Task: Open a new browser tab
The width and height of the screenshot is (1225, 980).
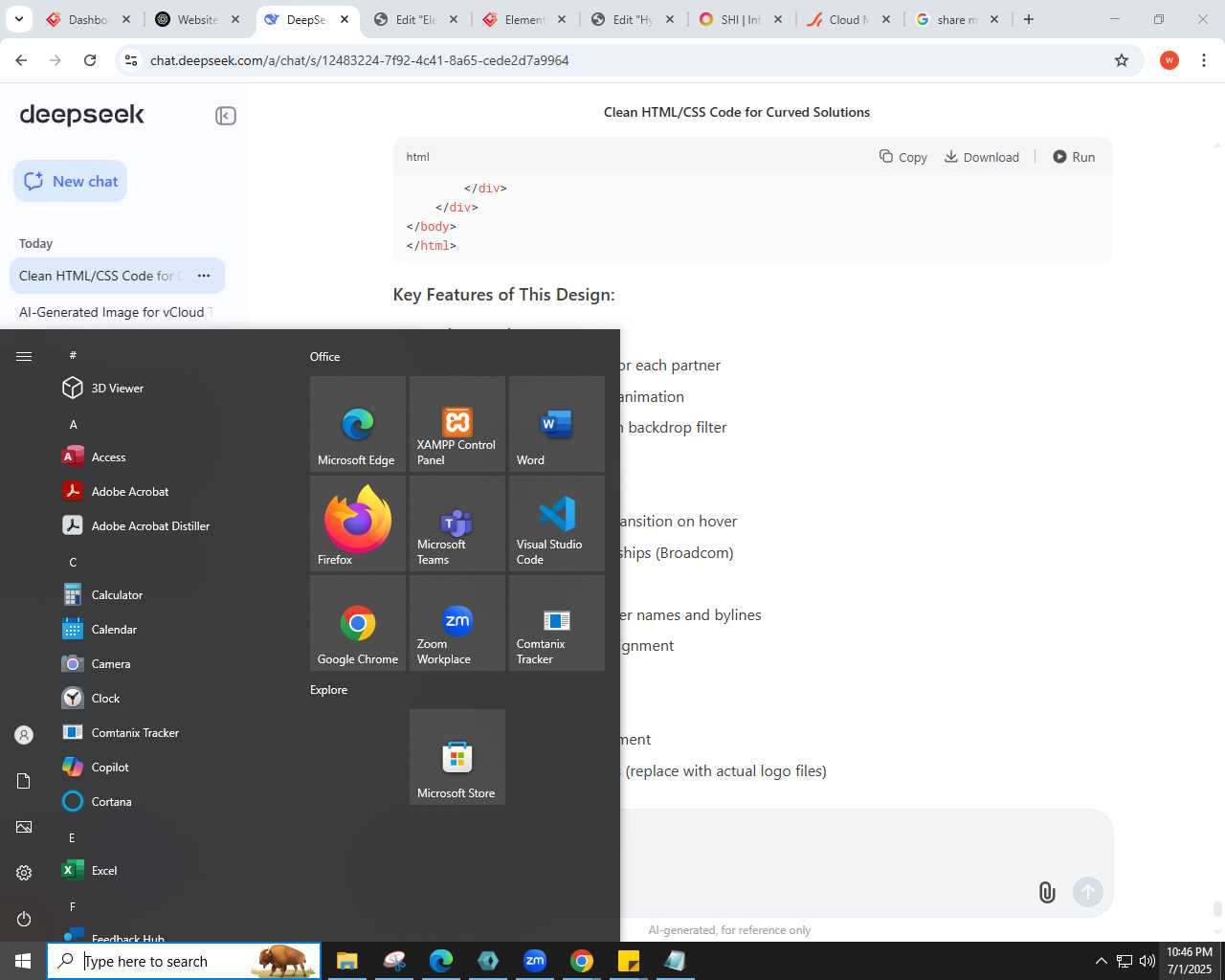Action: pyautogui.click(x=1029, y=19)
